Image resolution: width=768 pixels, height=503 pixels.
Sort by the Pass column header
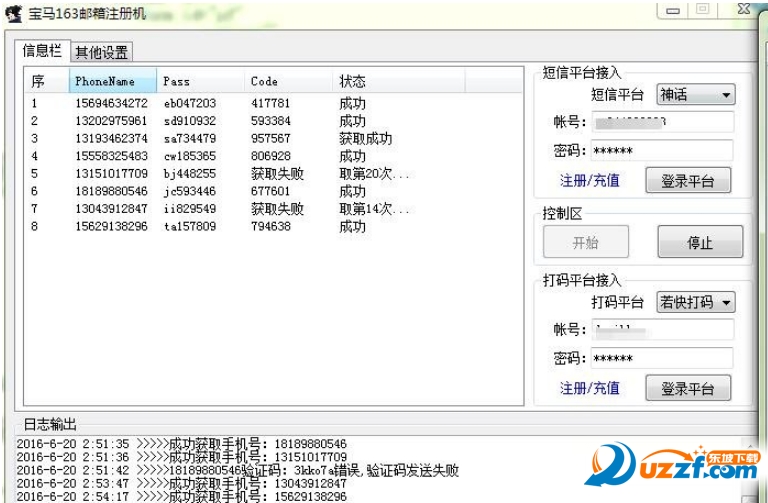(x=201, y=81)
